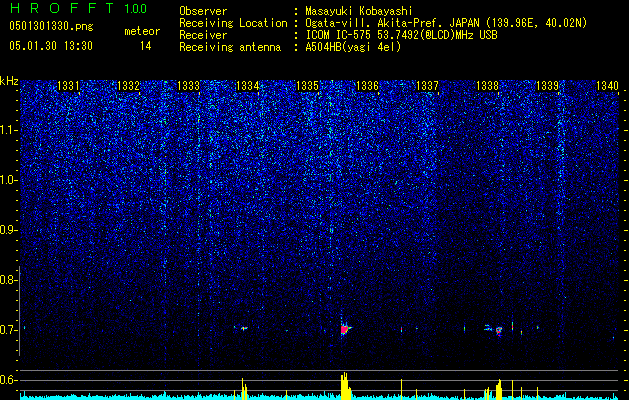Viewport: 629px width, 400px height.
Task: Click the 'Receiving Location' label
Action: (233, 23)
